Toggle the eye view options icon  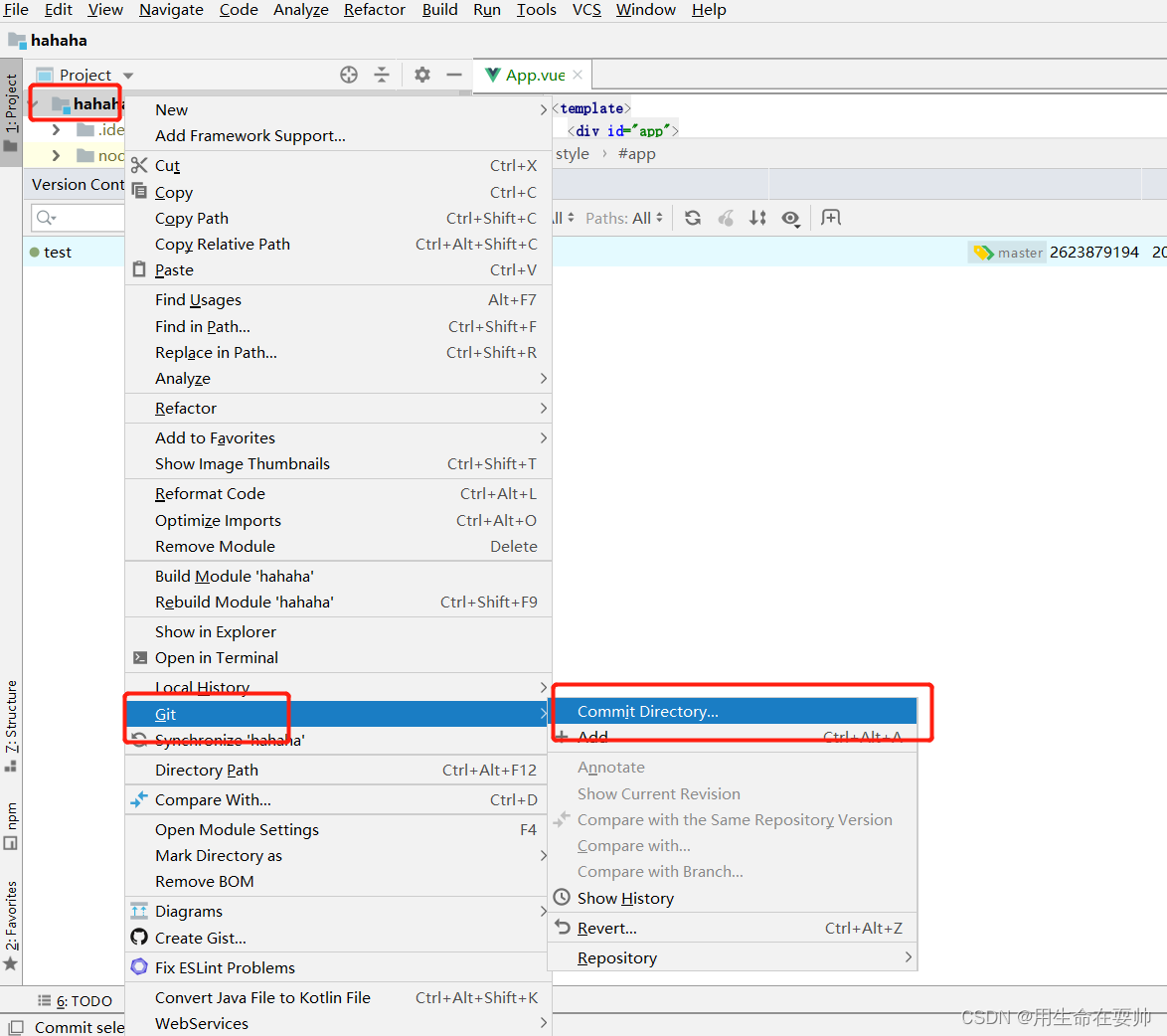[x=790, y=218]
